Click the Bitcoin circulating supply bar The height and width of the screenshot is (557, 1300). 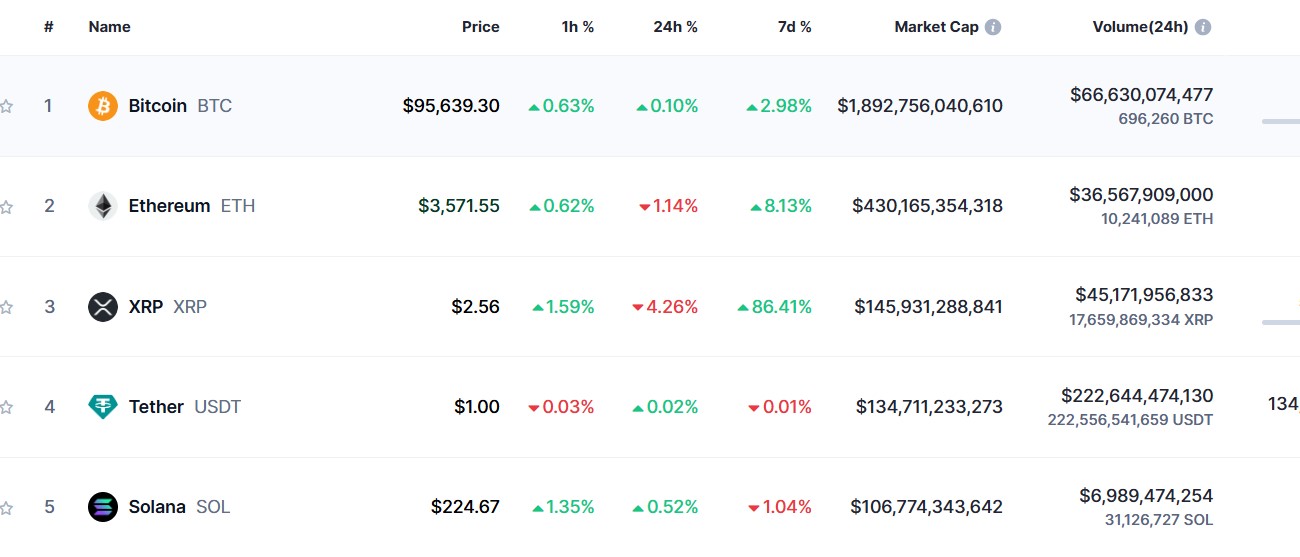tap(1281, 121)
